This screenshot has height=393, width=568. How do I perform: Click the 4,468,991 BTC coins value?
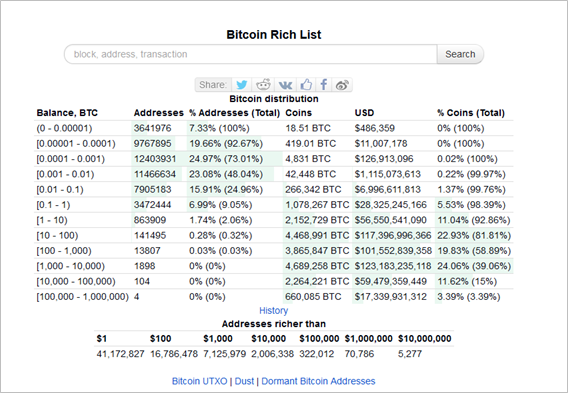317,235
